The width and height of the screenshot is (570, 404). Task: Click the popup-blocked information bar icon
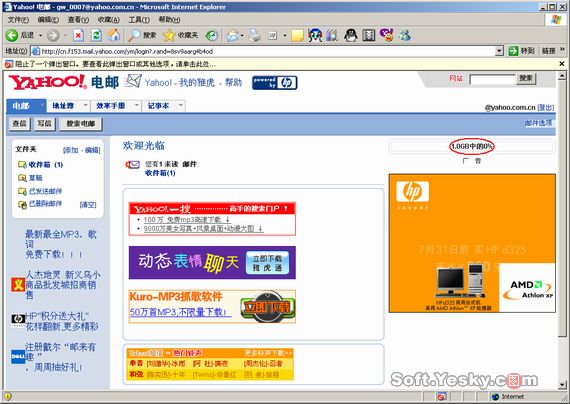pyautogui.click(x=9, y=64)
